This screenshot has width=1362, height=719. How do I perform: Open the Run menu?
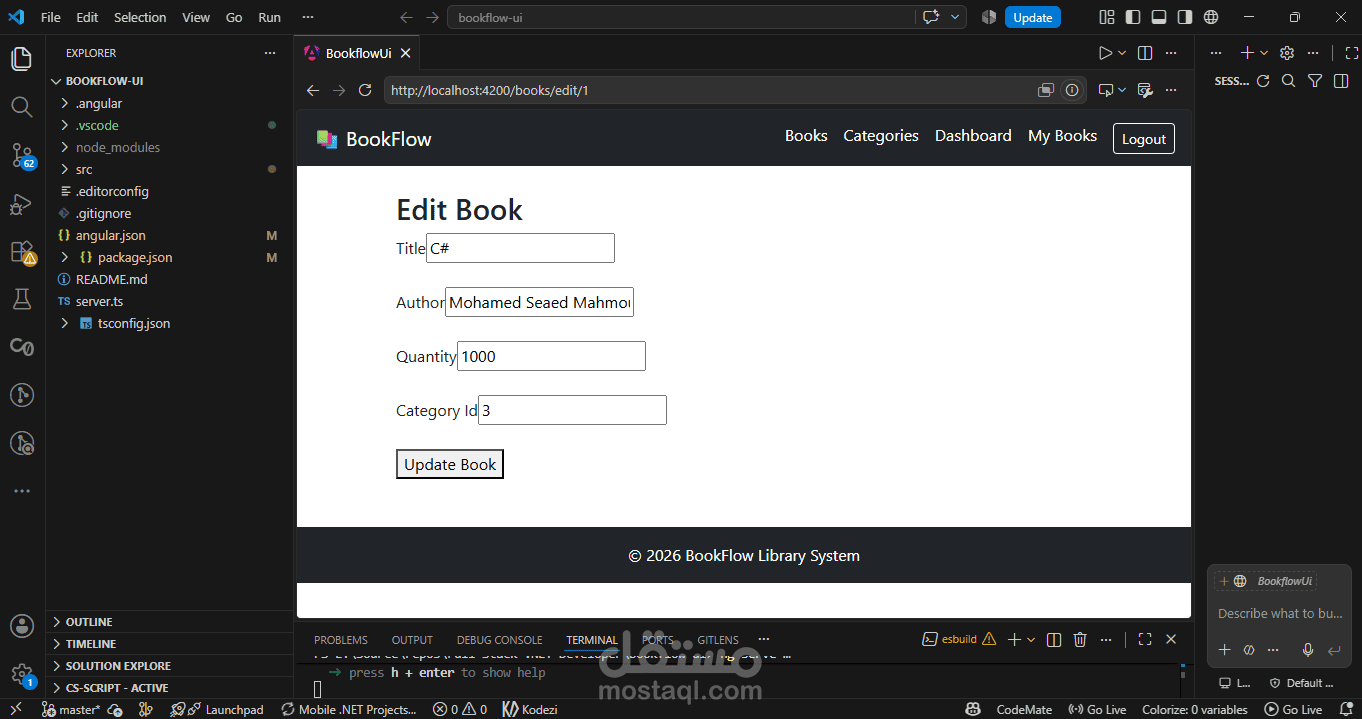click(269, 17)
